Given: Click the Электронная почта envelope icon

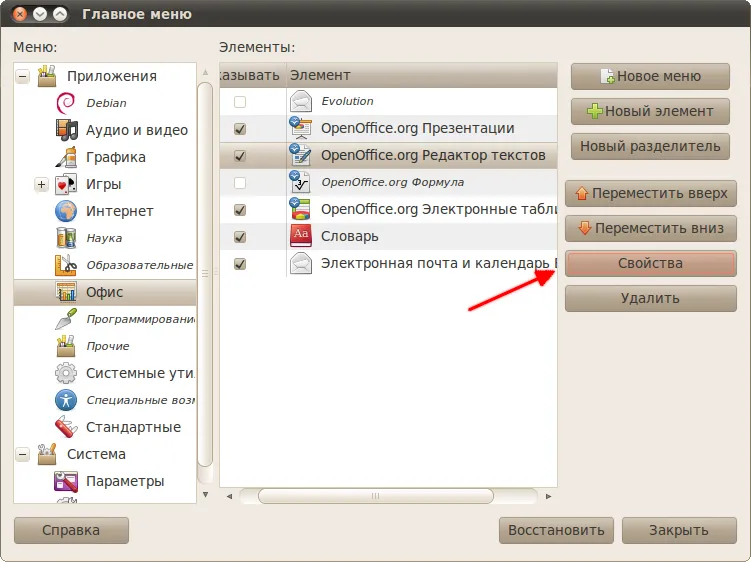Looking at the screenshot, I should click(301, 264).
